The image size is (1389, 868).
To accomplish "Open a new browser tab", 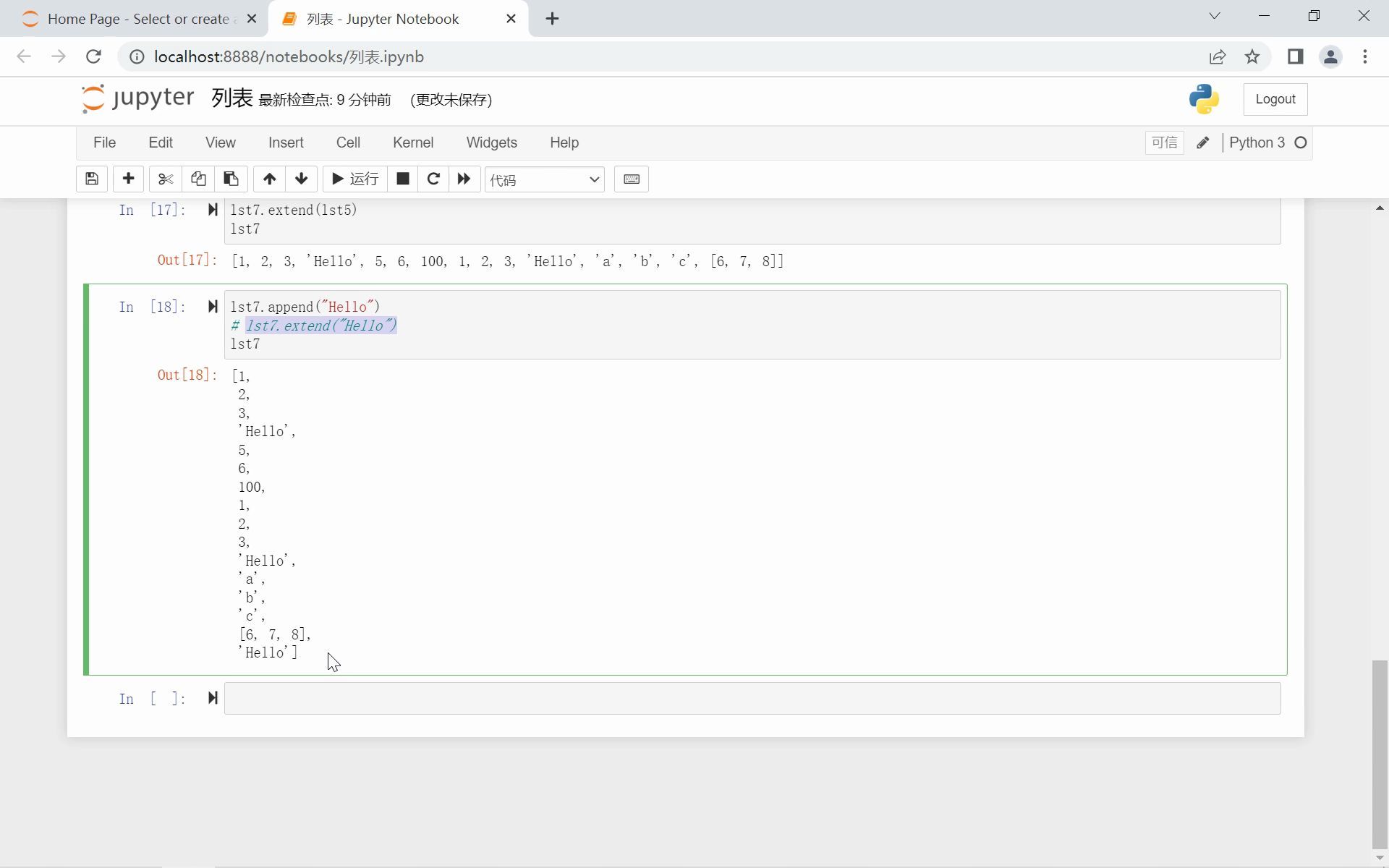I will pyautogui.click(x=553, y=20).
